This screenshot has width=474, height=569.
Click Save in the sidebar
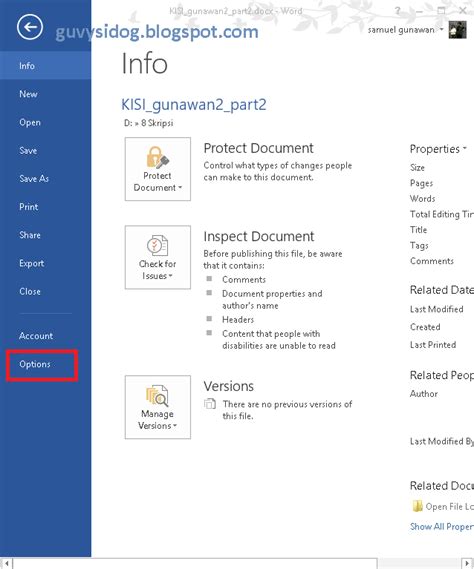coord(45,151)
